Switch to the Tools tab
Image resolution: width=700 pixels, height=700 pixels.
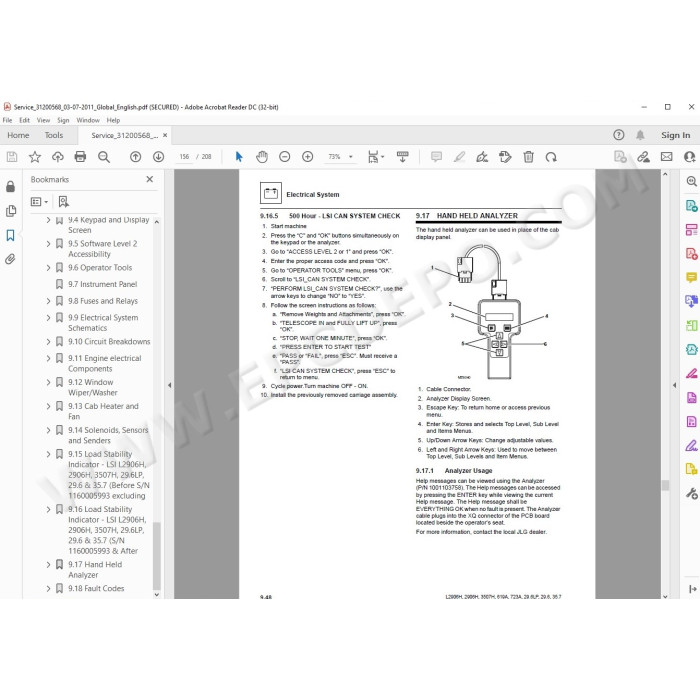coord(54,135)
